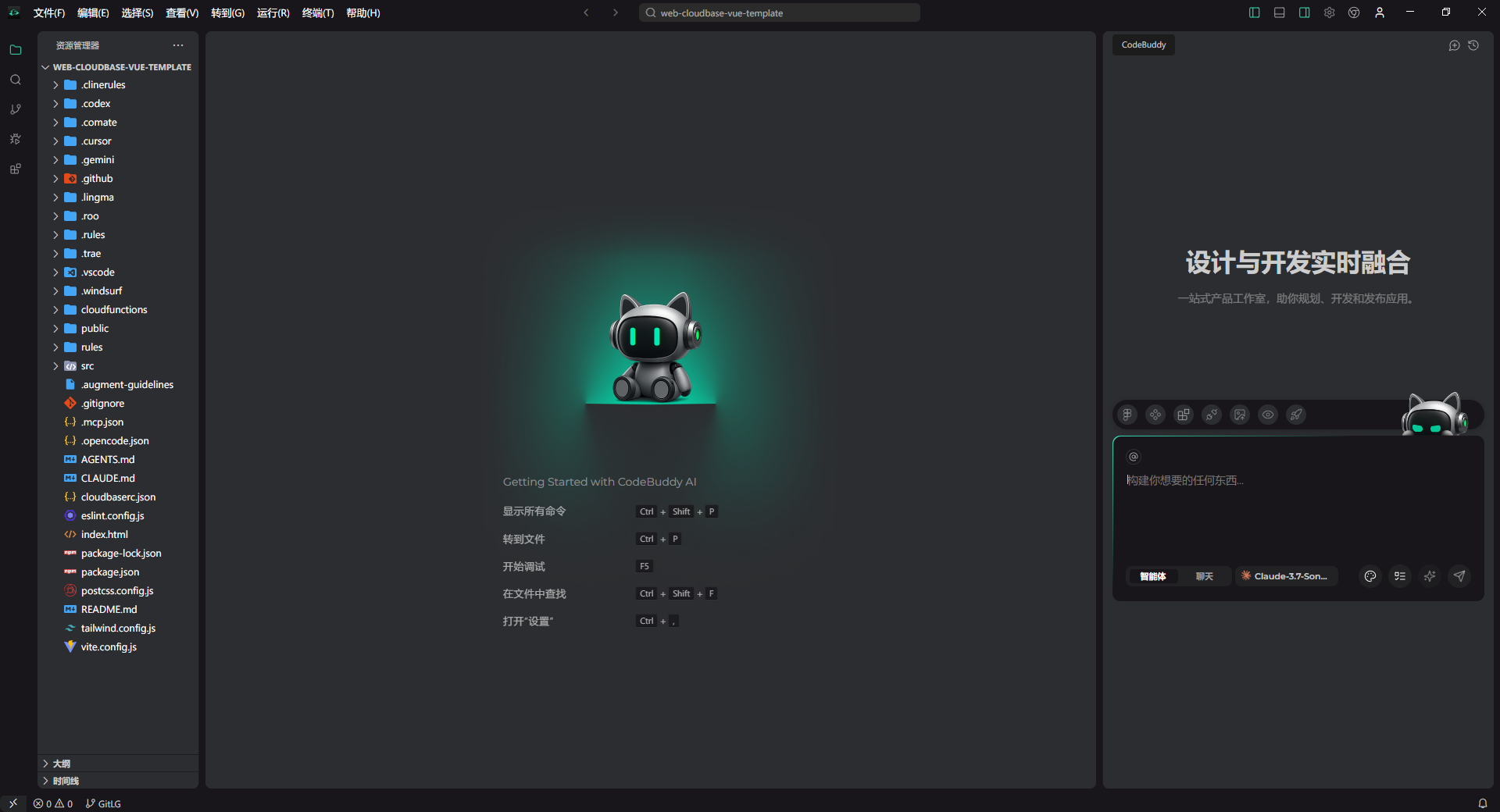Open the README.md file
Viewport: 1500px width, 812px height.
click(x=118, y=610)
